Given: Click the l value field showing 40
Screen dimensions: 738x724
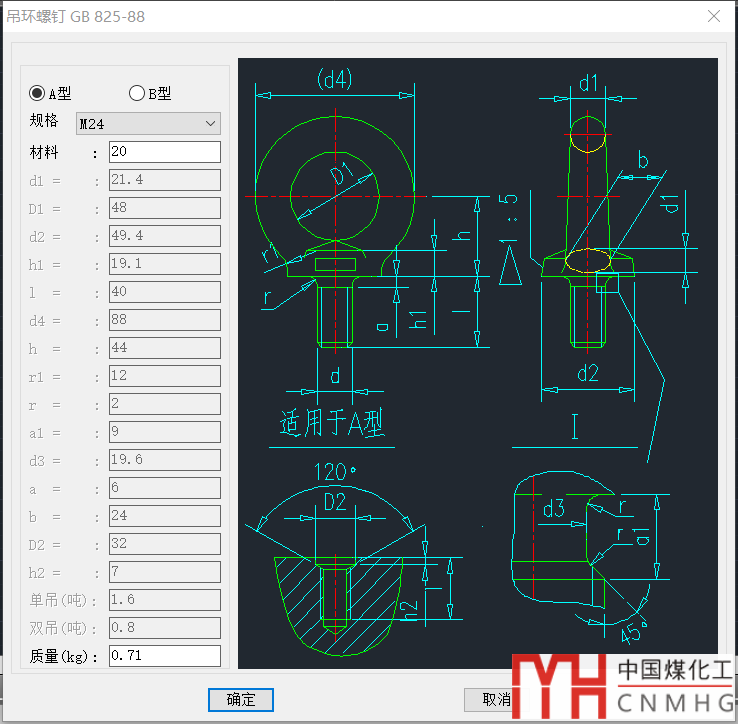Looking at the screenshot, I should tap(165, 292).
